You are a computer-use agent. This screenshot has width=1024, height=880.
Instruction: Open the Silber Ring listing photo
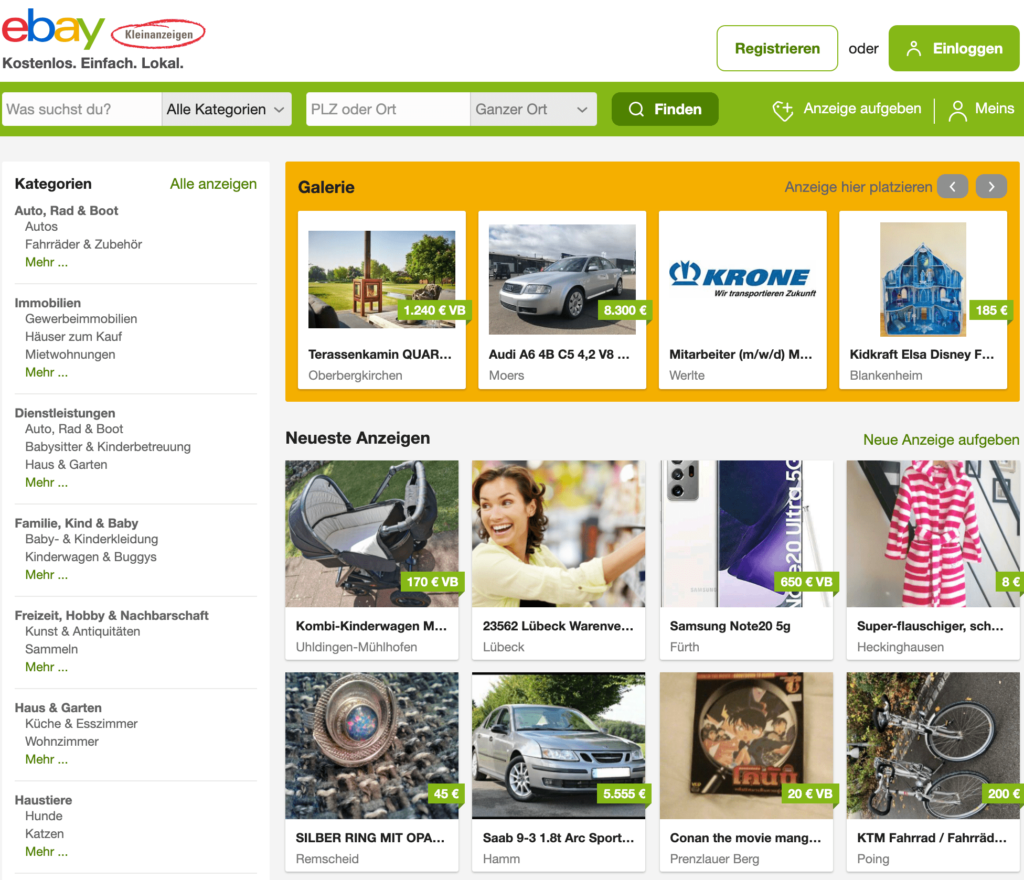[372, 746]
